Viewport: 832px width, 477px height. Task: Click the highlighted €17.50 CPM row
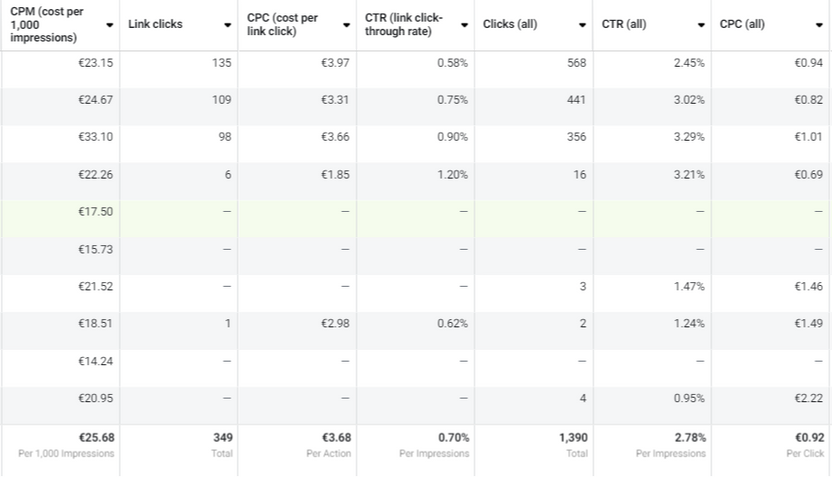click(95, 211)
